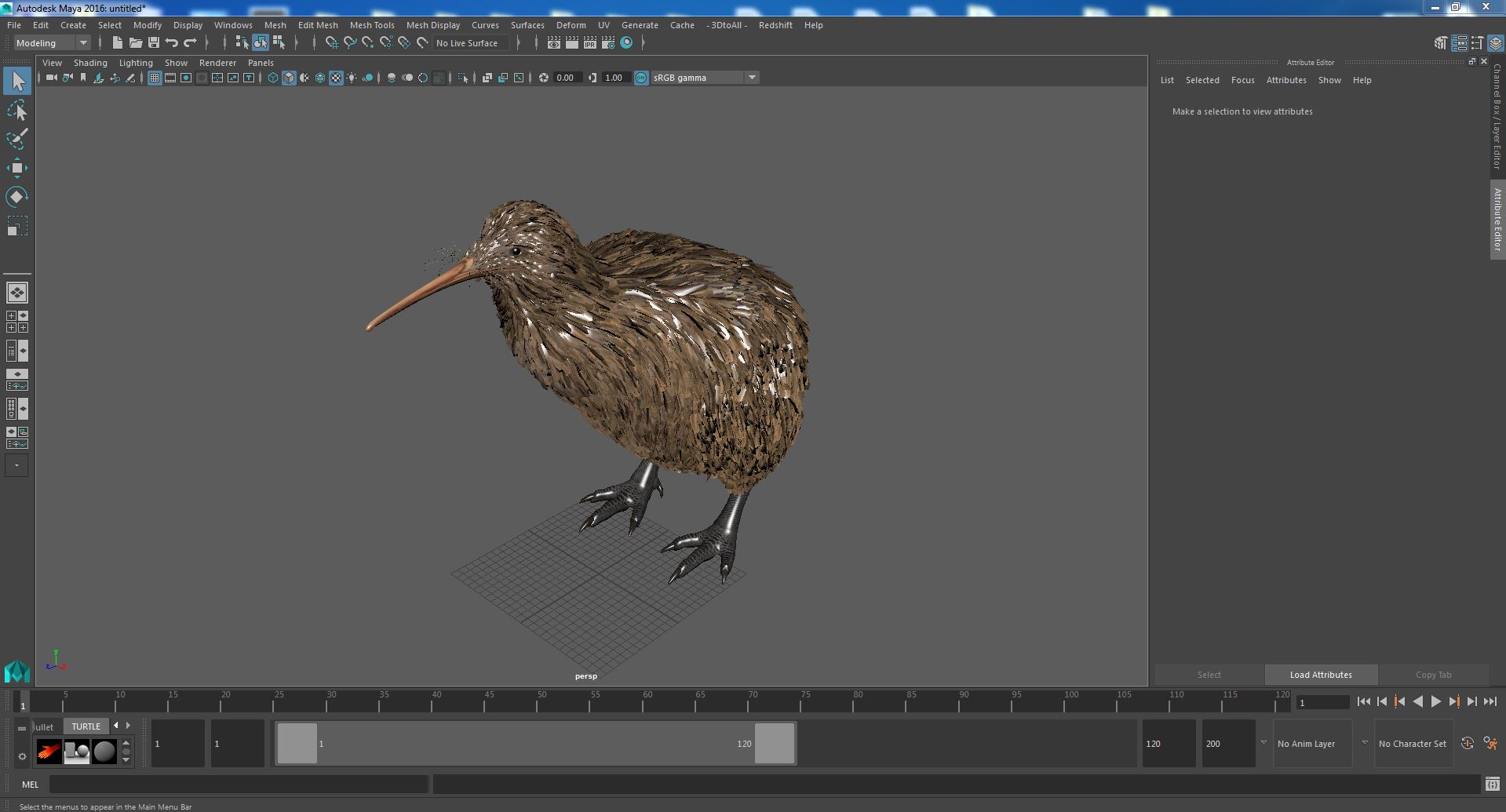Click the range slider right handle
Viewport: 1506px width, 812px height.
pyautogui.click(x=775, y=743)
